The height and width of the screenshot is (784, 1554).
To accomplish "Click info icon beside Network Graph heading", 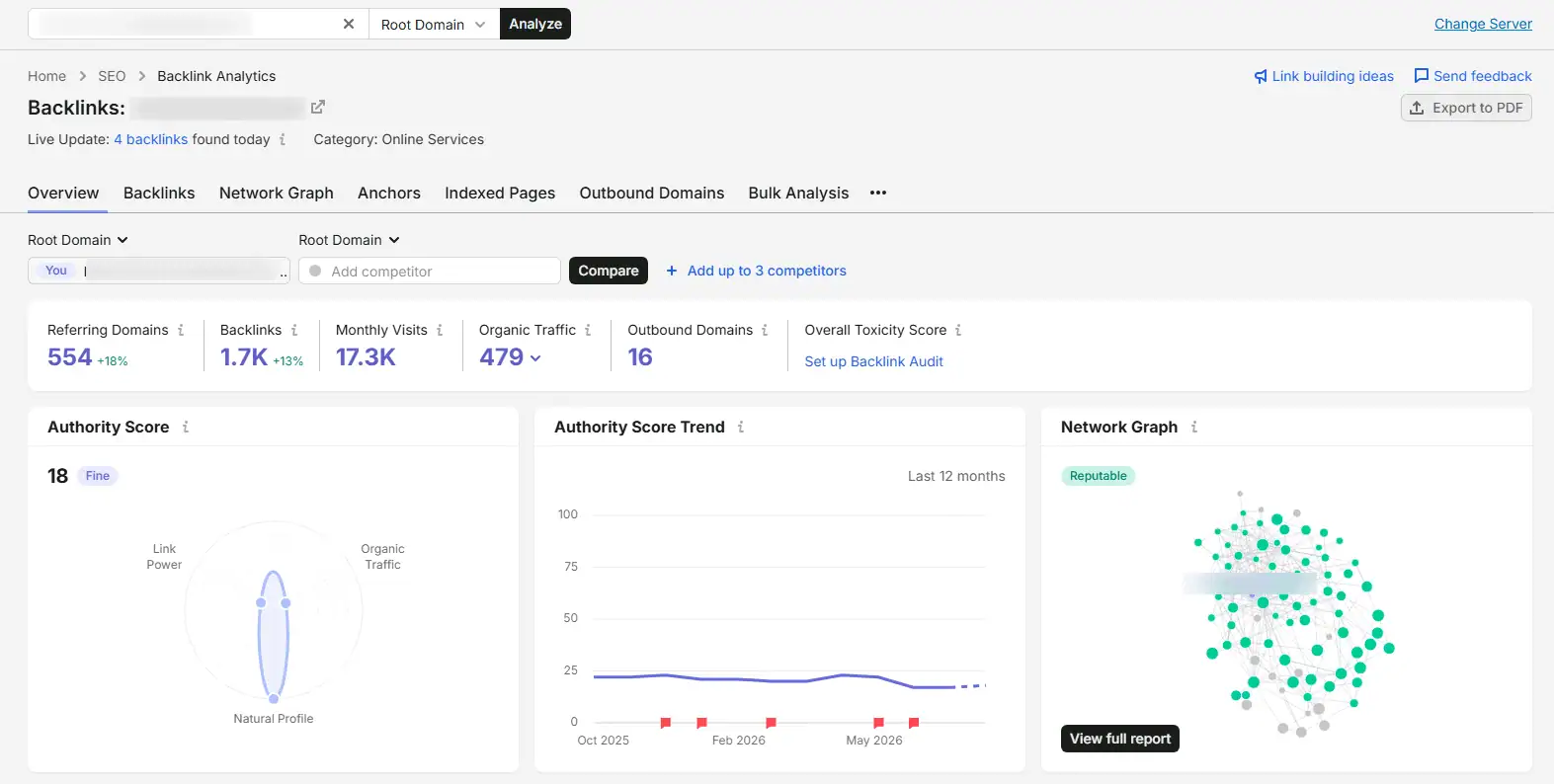I will tap(1194, 427).
